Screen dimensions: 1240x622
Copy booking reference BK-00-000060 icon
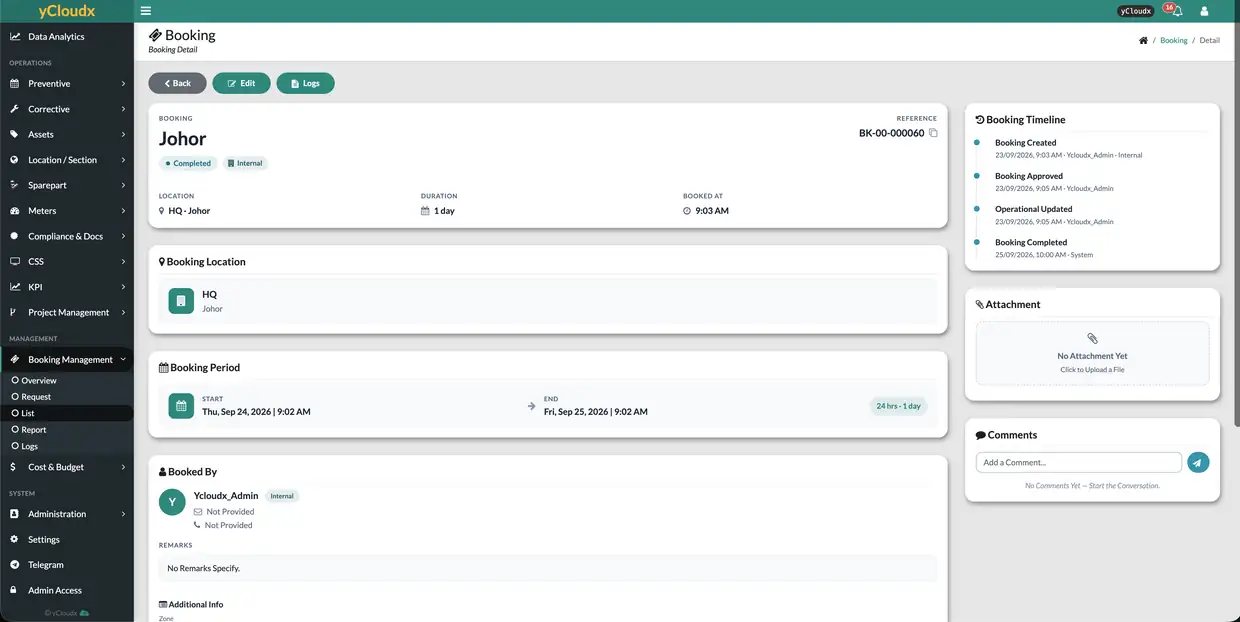point(933,133)
